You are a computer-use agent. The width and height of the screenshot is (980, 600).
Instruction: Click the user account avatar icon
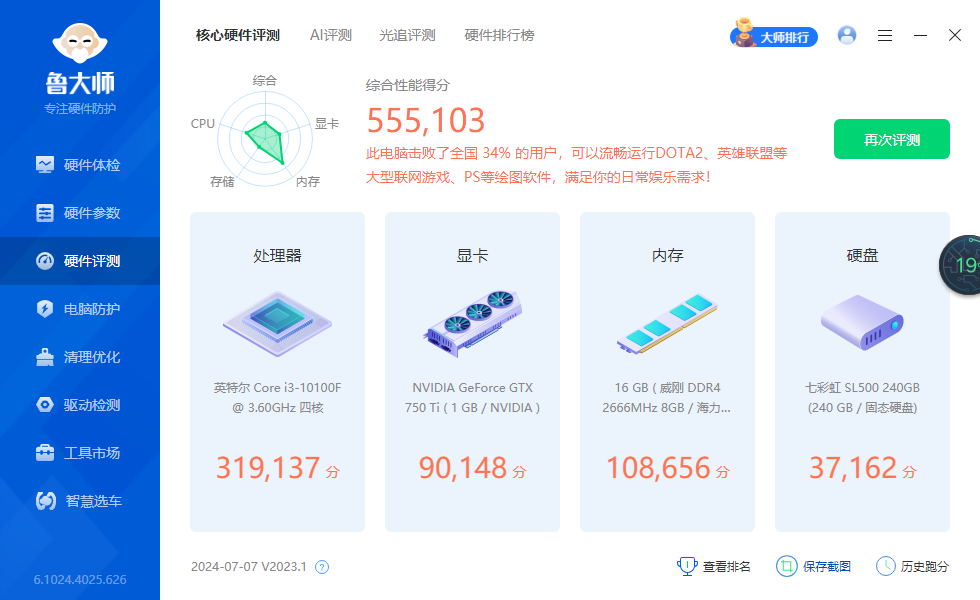[x=847, y=35]
